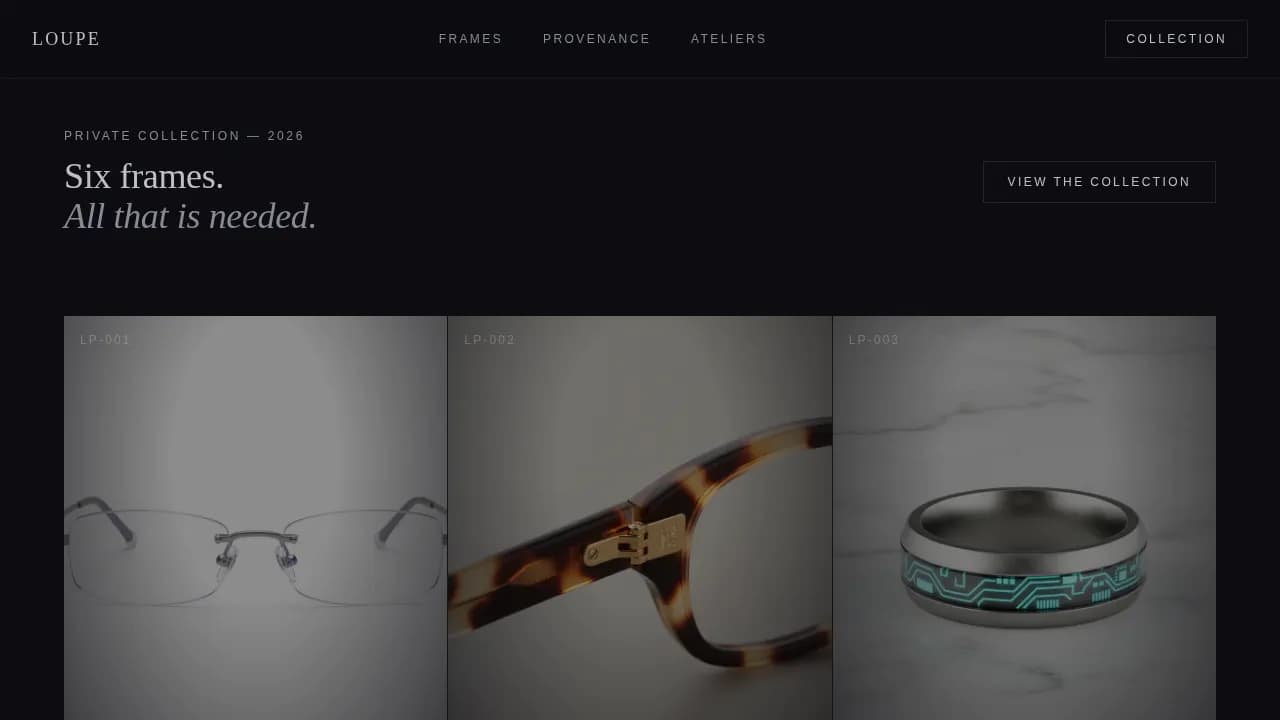Click the left lens of rimless glasses

pyautogui.click(x=145, y=557)
